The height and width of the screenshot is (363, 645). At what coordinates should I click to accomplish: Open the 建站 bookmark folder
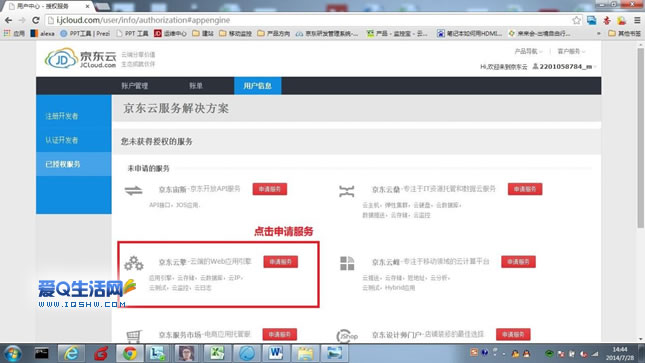[203, 33]
